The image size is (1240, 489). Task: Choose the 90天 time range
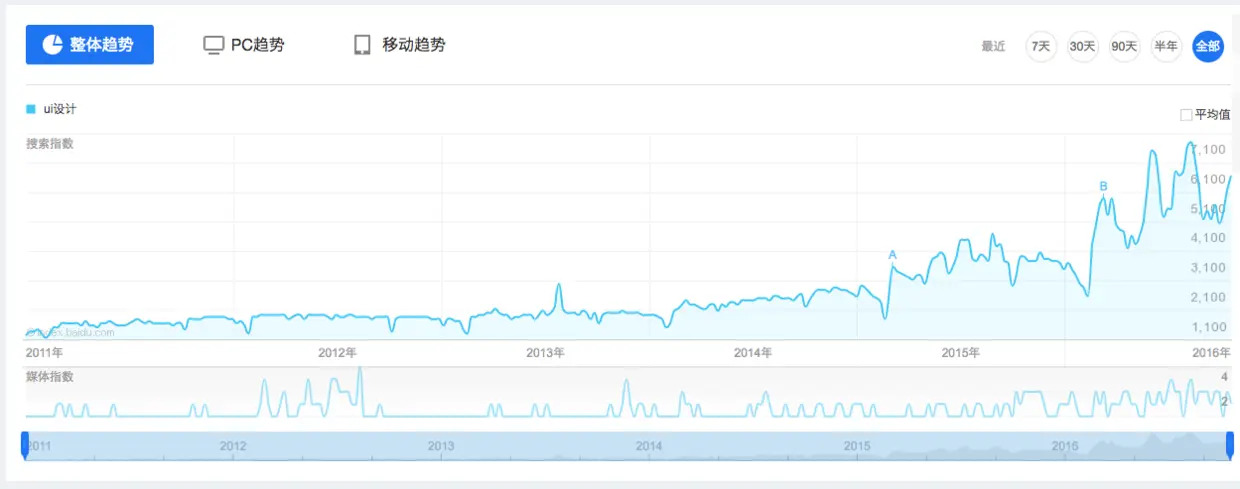[x=1124, y=46]
